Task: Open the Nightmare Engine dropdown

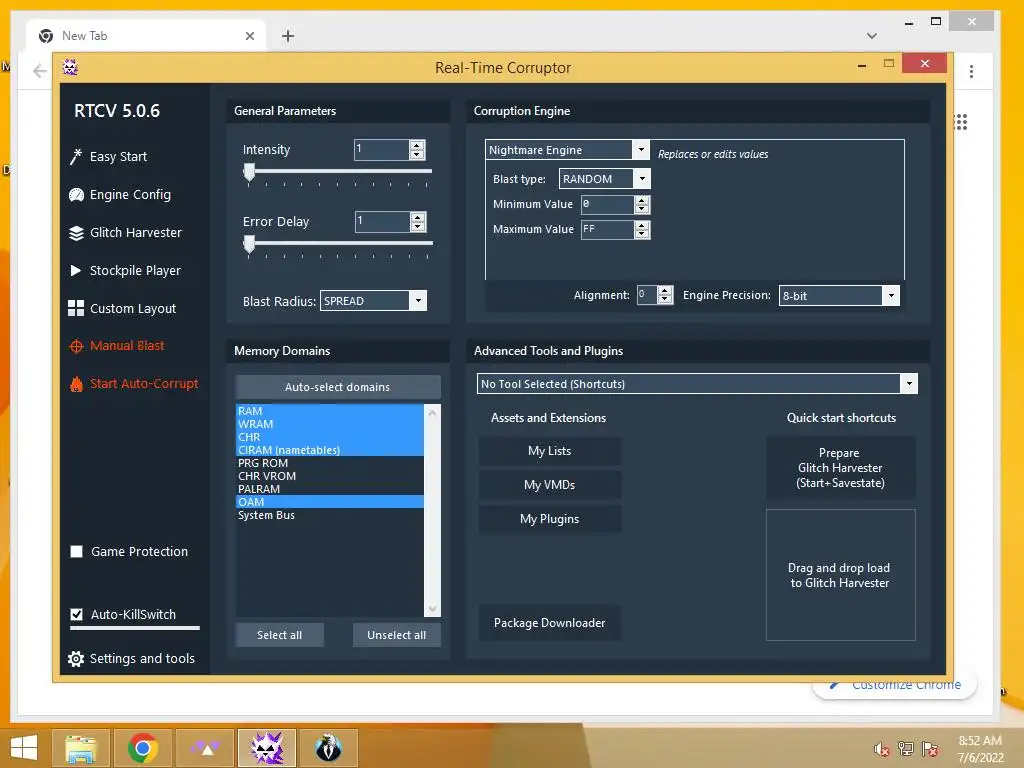Action: tap(641, 150)
